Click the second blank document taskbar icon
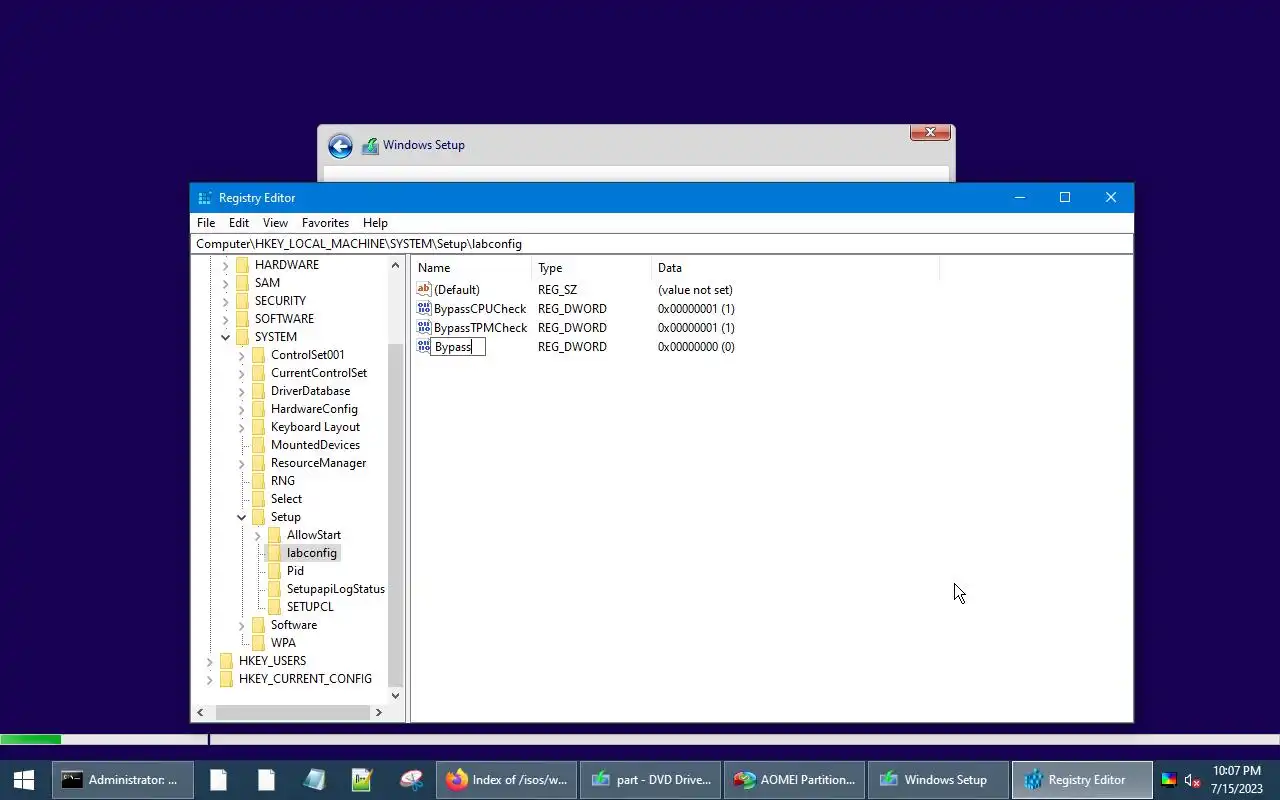Image resolution: width=1280 pixels, height=800 pixels. point(266,780)
